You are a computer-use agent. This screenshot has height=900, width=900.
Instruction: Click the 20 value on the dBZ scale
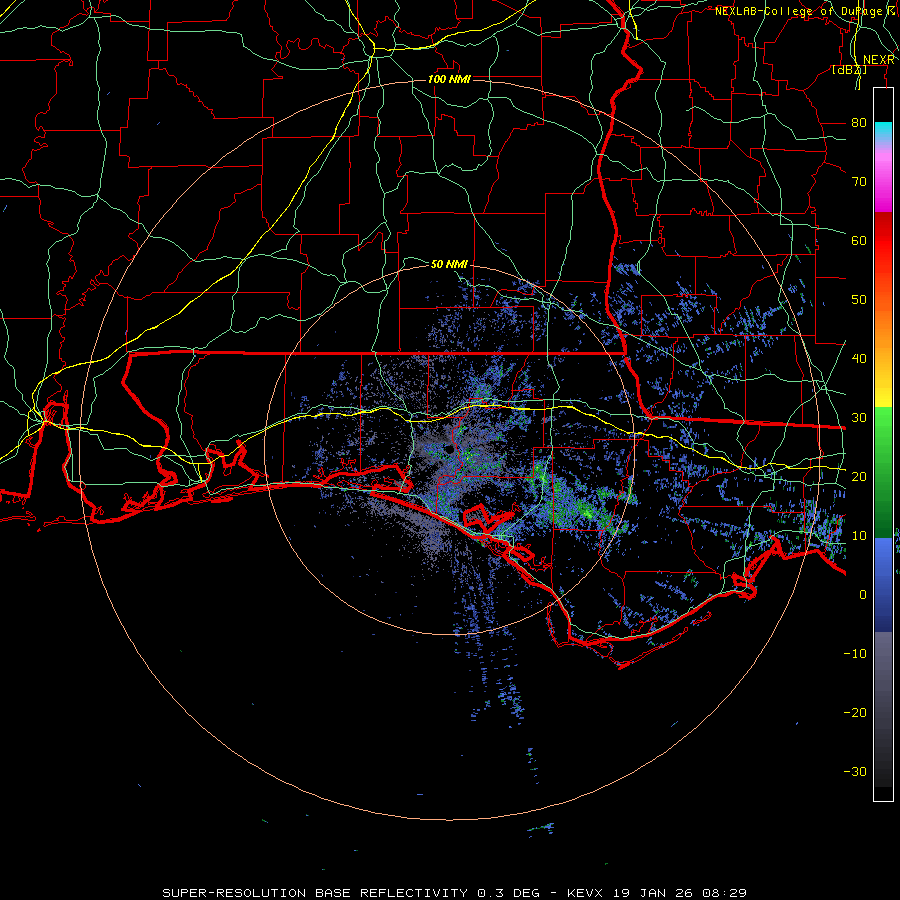click(859, 477)
